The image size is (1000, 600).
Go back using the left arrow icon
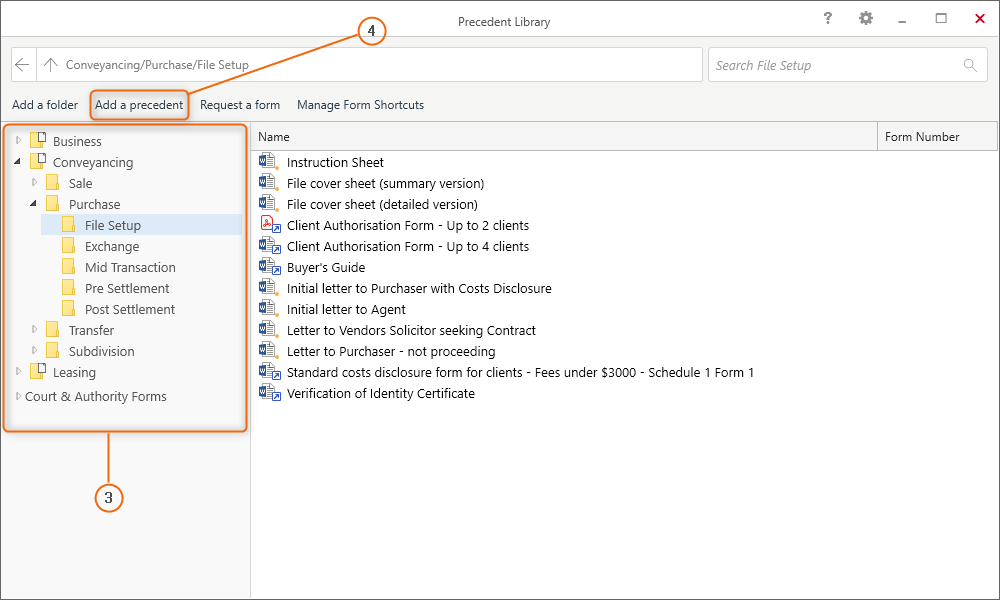(22, 64)
